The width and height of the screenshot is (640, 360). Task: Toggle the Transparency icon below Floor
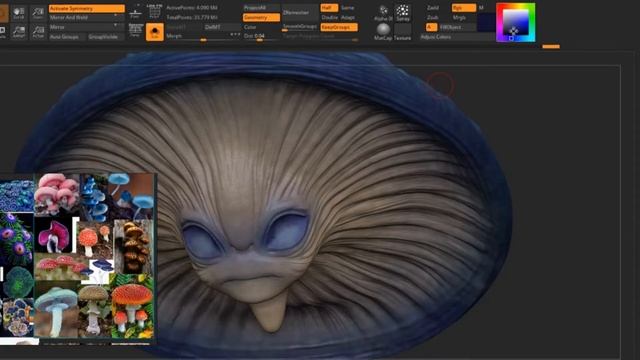click(x=136, y=31)
